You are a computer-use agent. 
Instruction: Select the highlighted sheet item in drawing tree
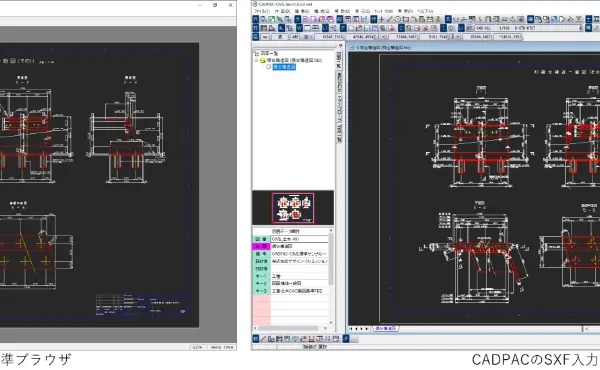[284, 67]
